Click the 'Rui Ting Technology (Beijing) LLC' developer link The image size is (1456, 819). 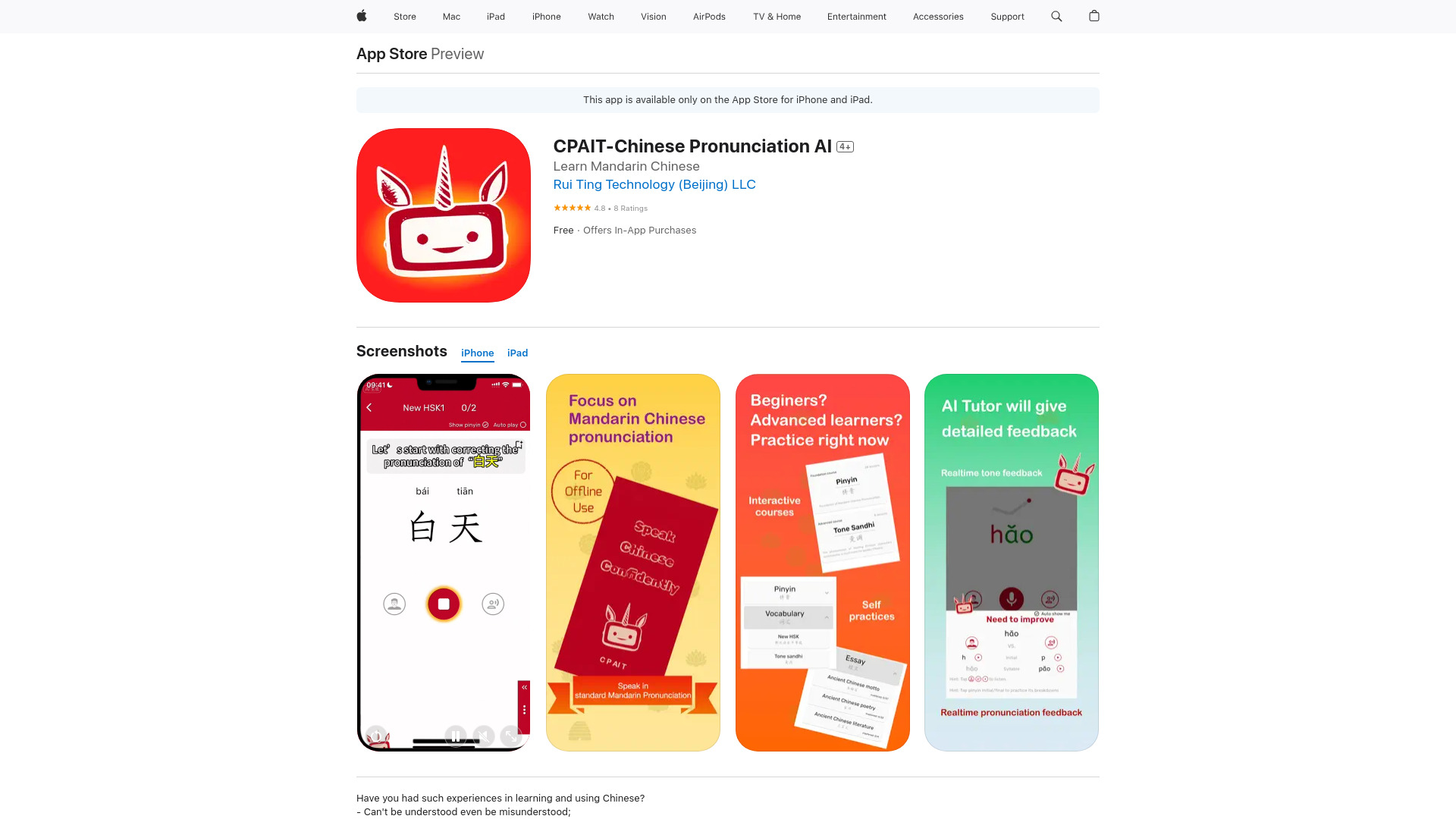[653, 184]
